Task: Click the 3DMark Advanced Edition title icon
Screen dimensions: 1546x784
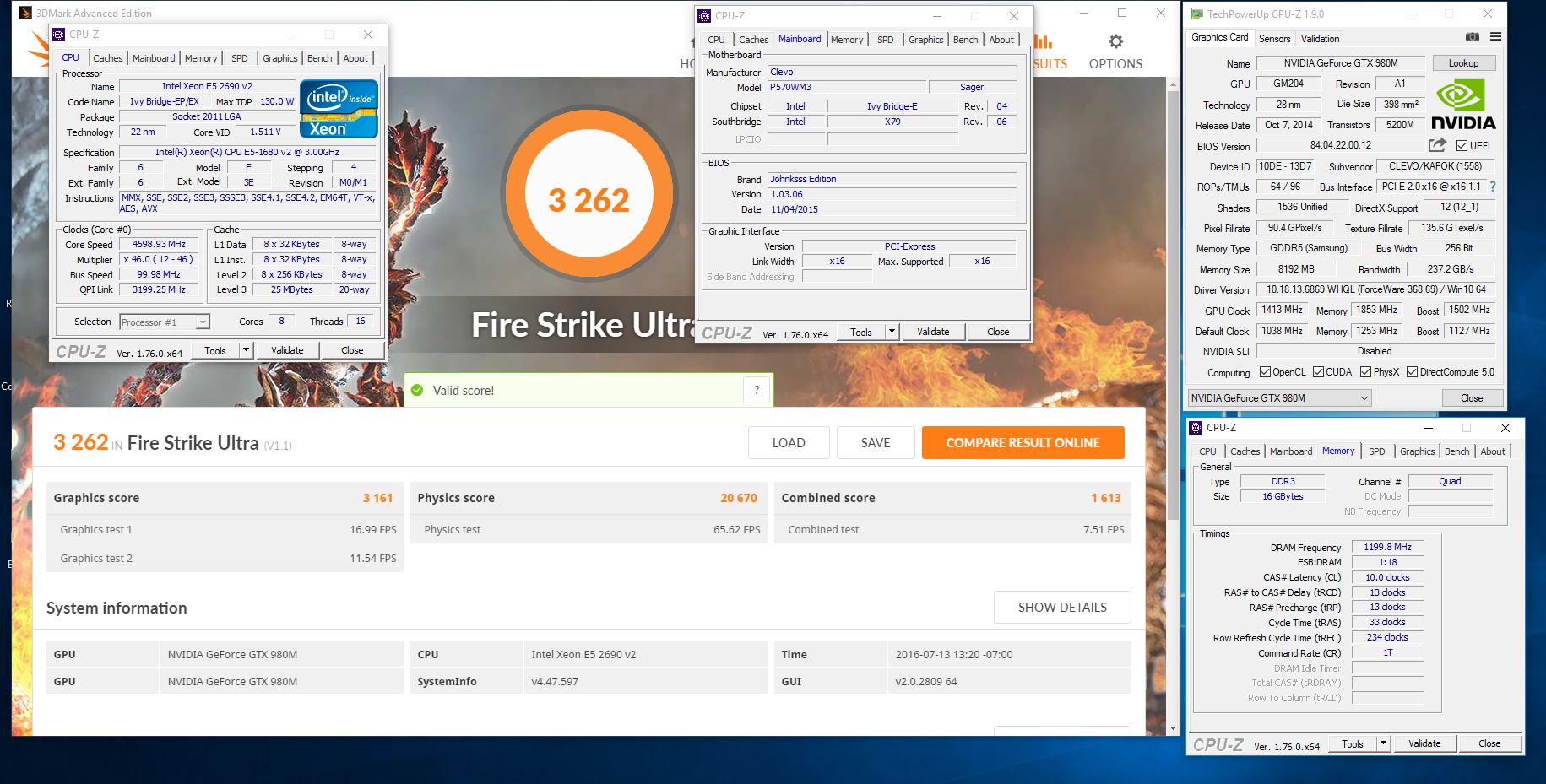Action: pyautogui.click(x=25, y=13)
